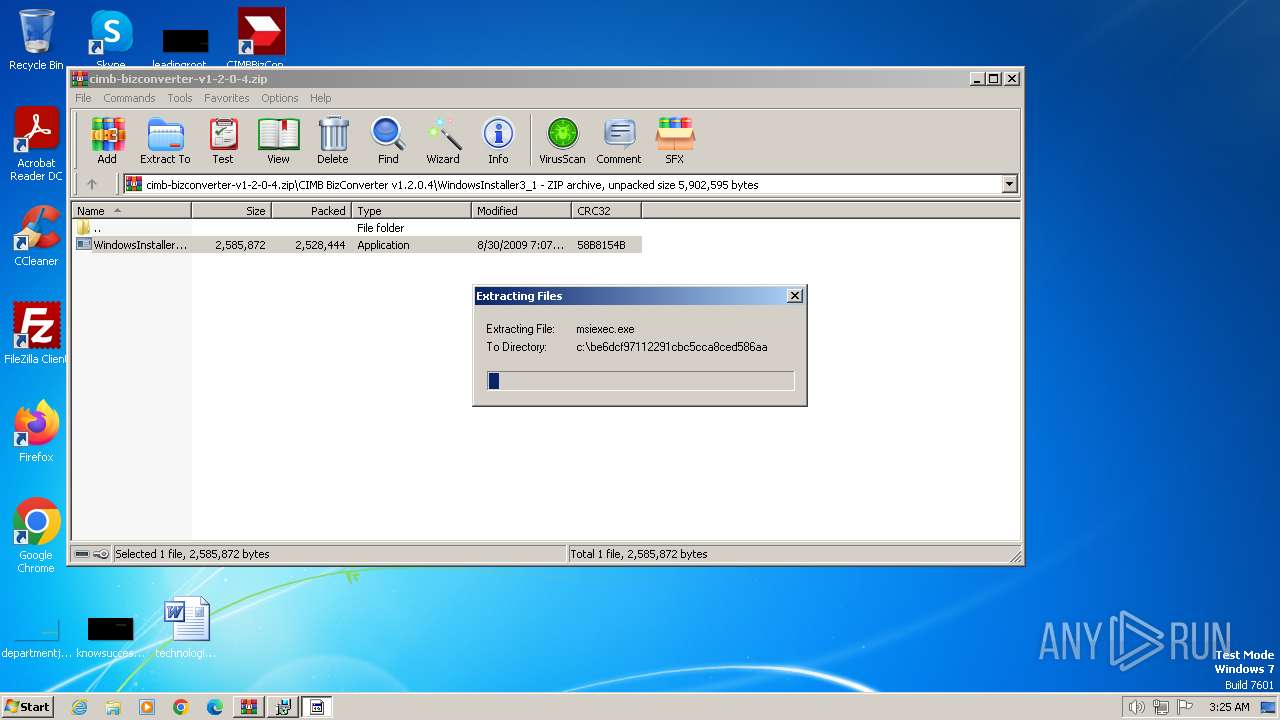The image size is (1280, 720).
Task: Open the Help menu
Action: [321, 98]
